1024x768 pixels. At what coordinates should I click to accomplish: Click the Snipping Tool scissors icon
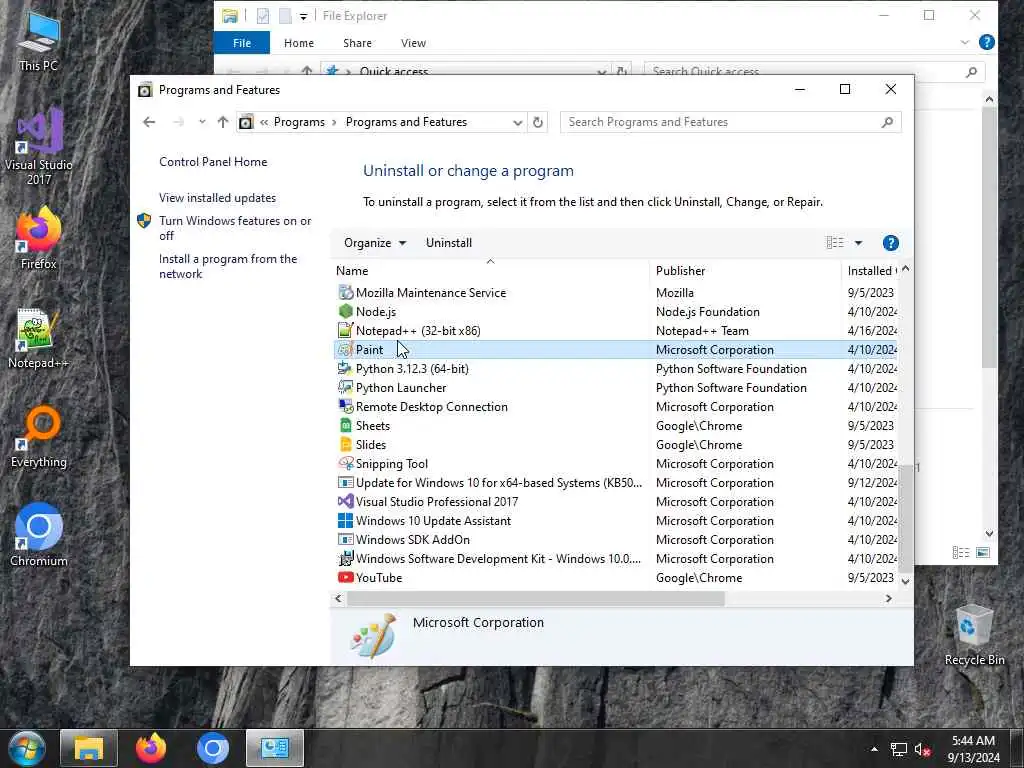[345, 463]
